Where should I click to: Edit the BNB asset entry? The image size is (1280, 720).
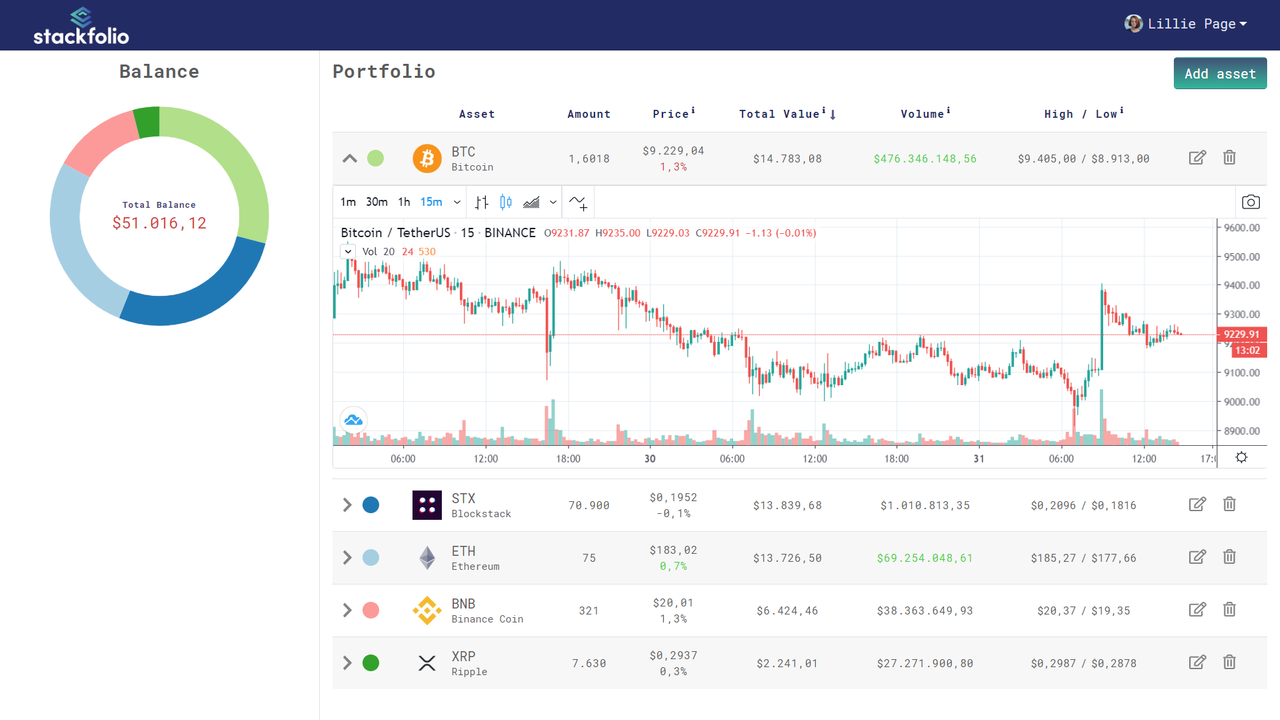[1197, 610]
